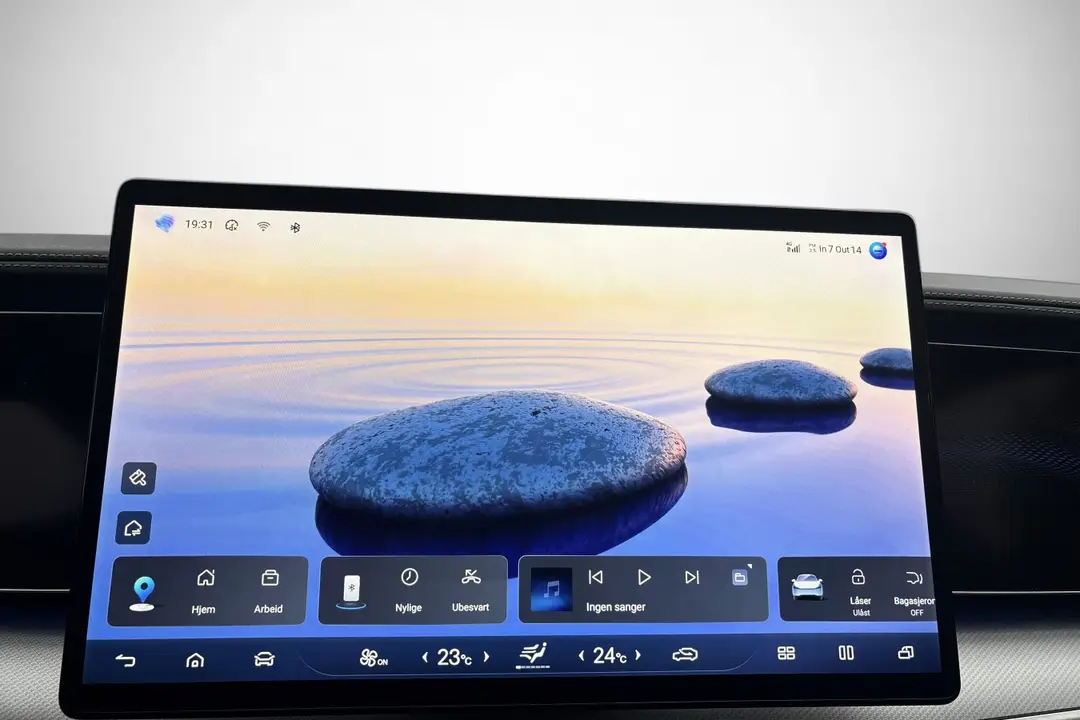Image resolution: width=1080 pixels, height=720 pixels.
Task: Adjust the seat airflow direction control
Action: tap(533, 654)
